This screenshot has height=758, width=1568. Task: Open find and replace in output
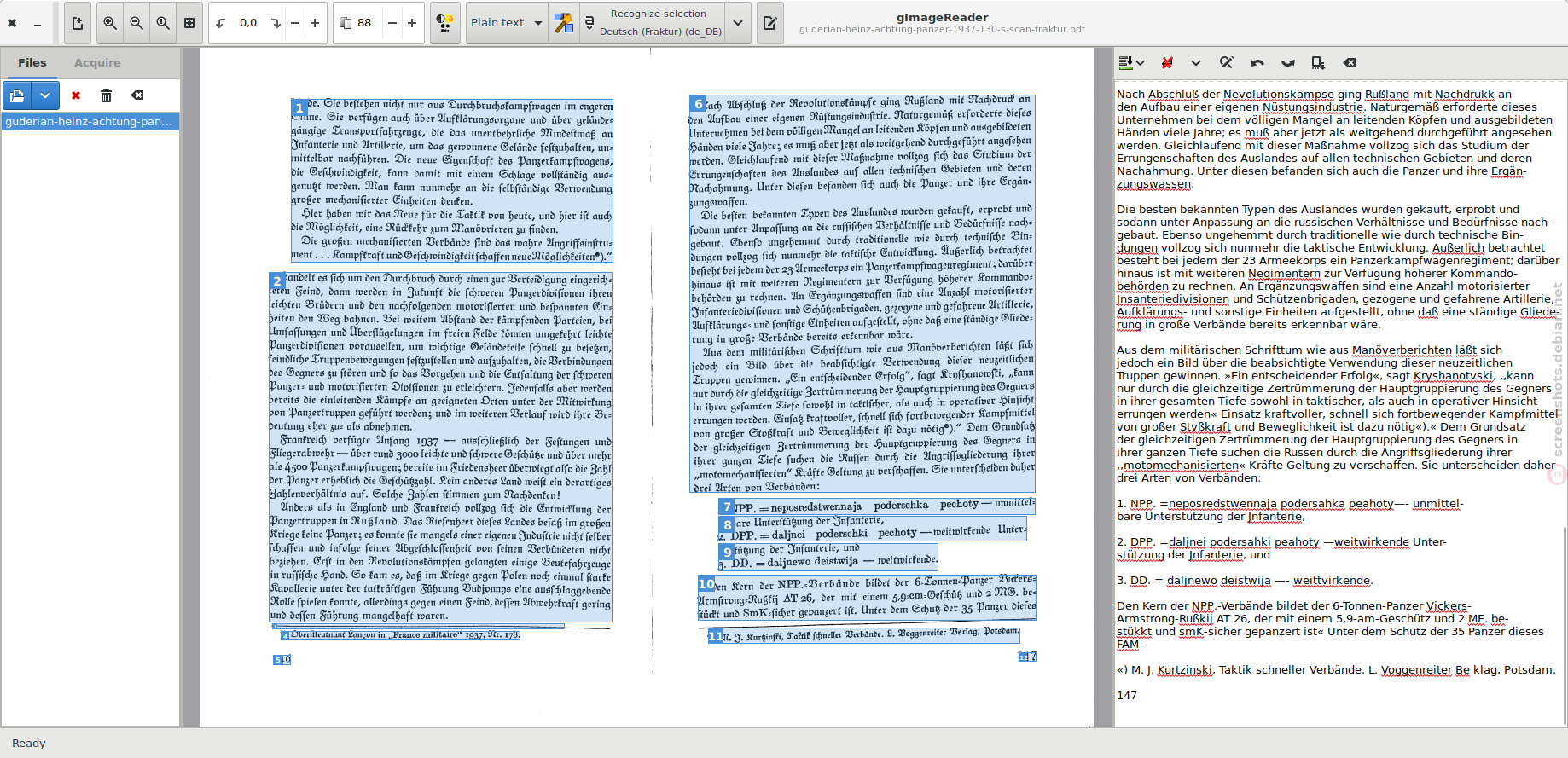(1226, 62)
